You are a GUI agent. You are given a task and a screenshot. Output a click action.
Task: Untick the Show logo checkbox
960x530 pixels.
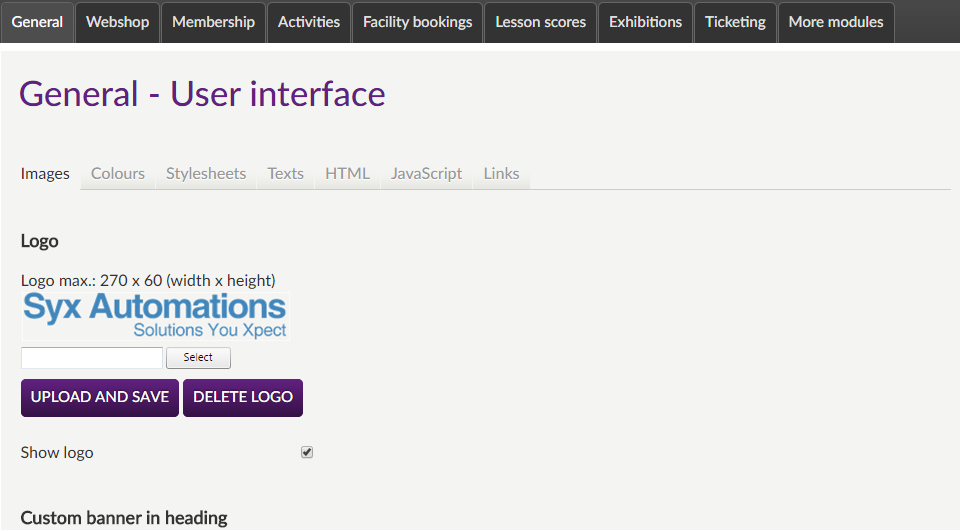coord(307,452)
